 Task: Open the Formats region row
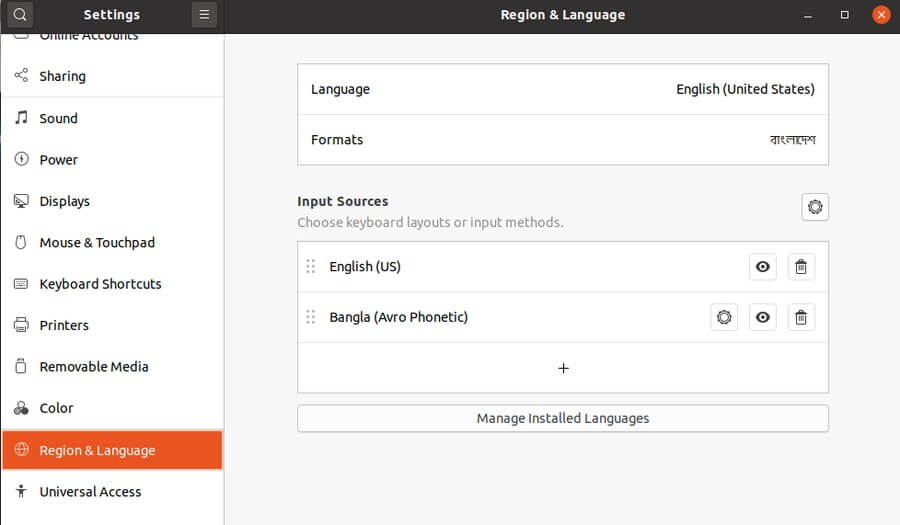(563, 139)
